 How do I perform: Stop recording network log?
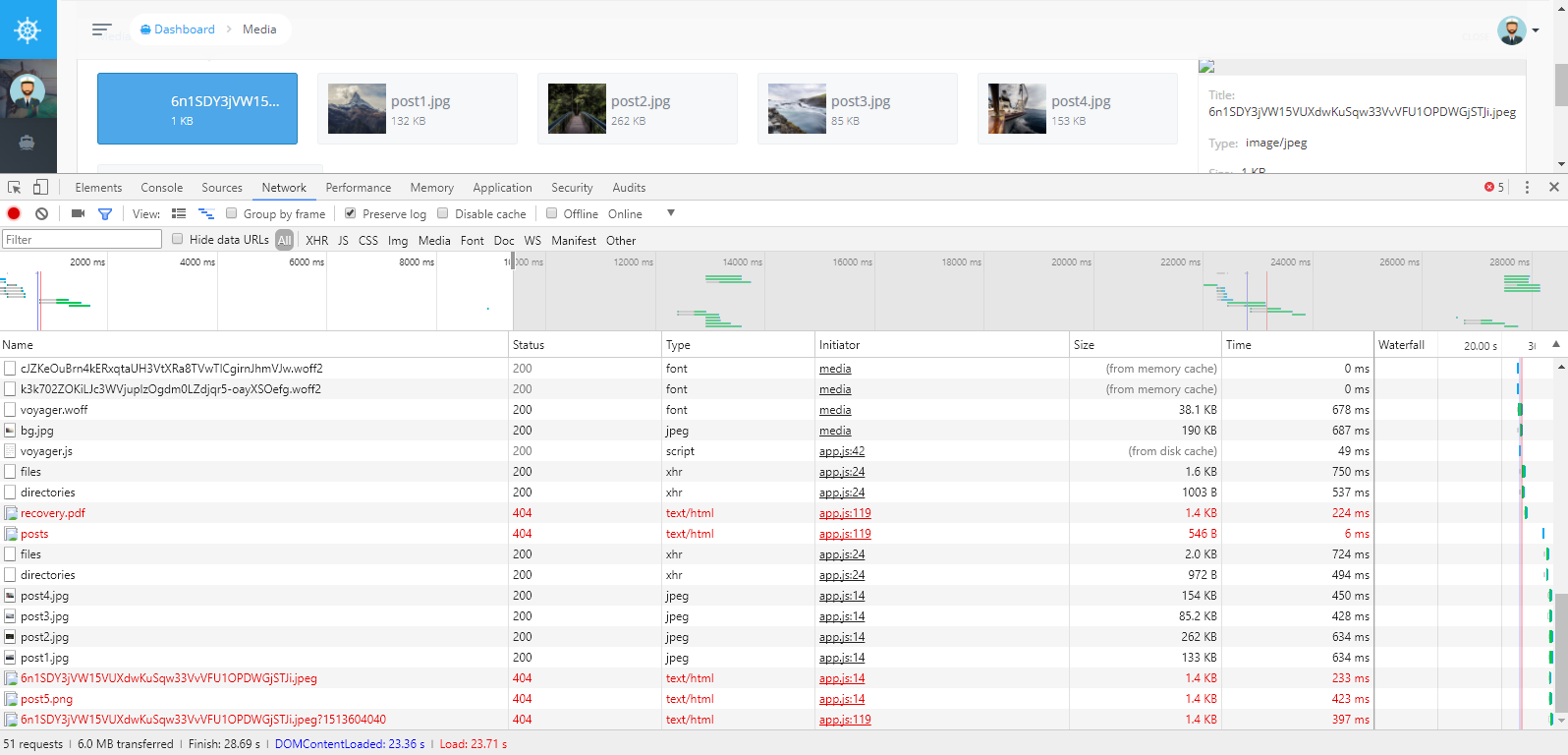pyautogui.click(x=14, y=213)
